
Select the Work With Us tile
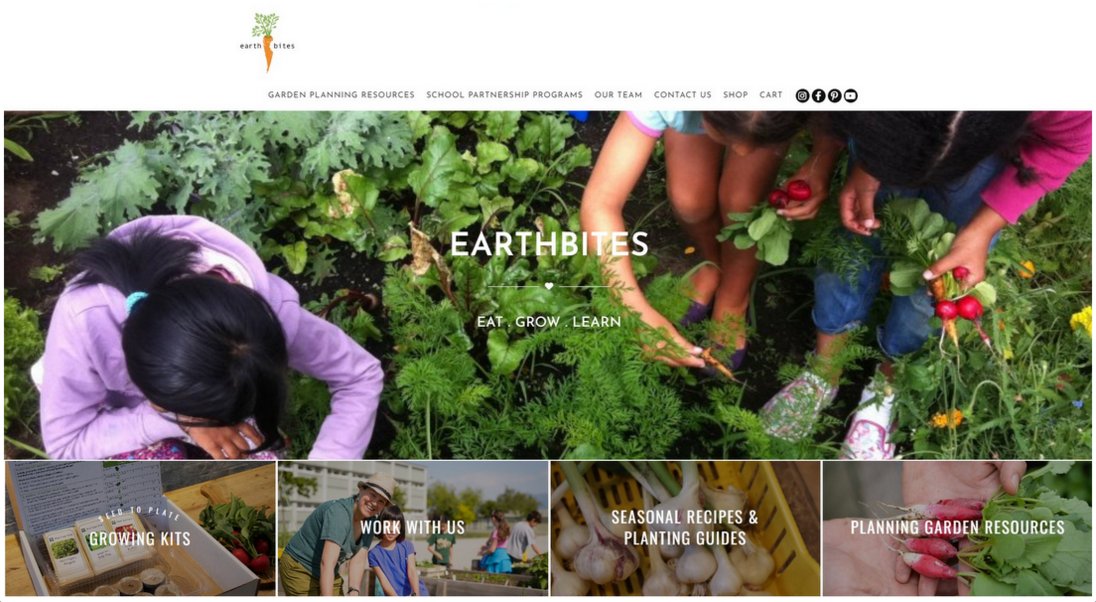tap(413, 528)
